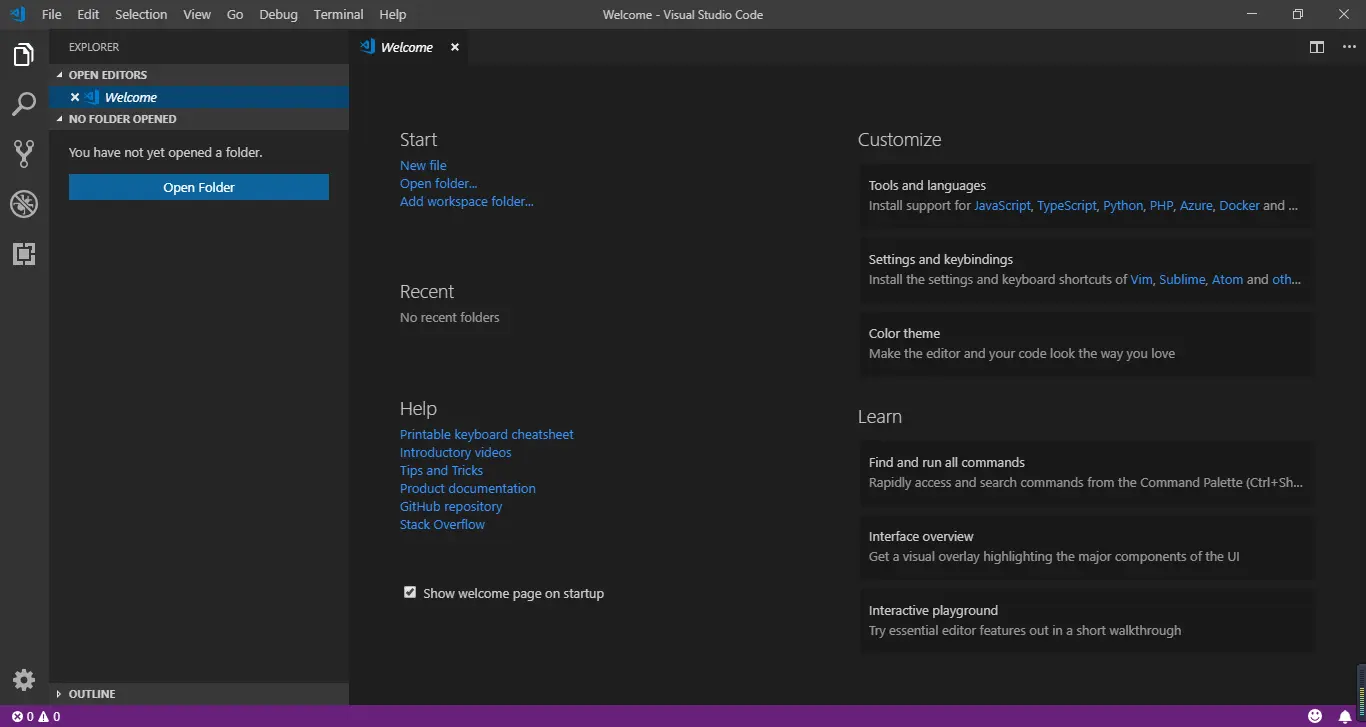Click the PHP language link

[1161, 205]
